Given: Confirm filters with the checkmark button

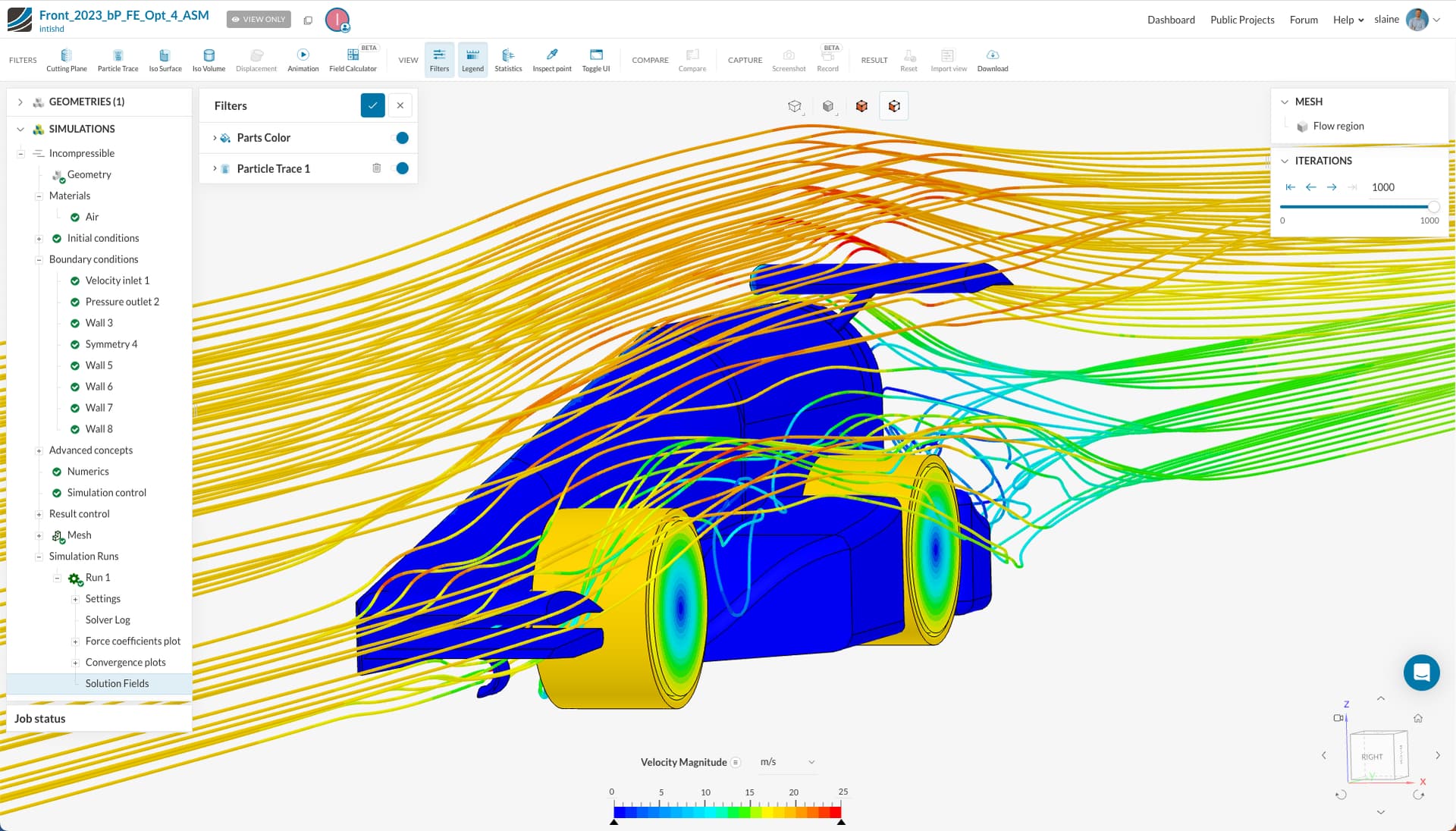Looking at the screenshot, I should (372, 105).
